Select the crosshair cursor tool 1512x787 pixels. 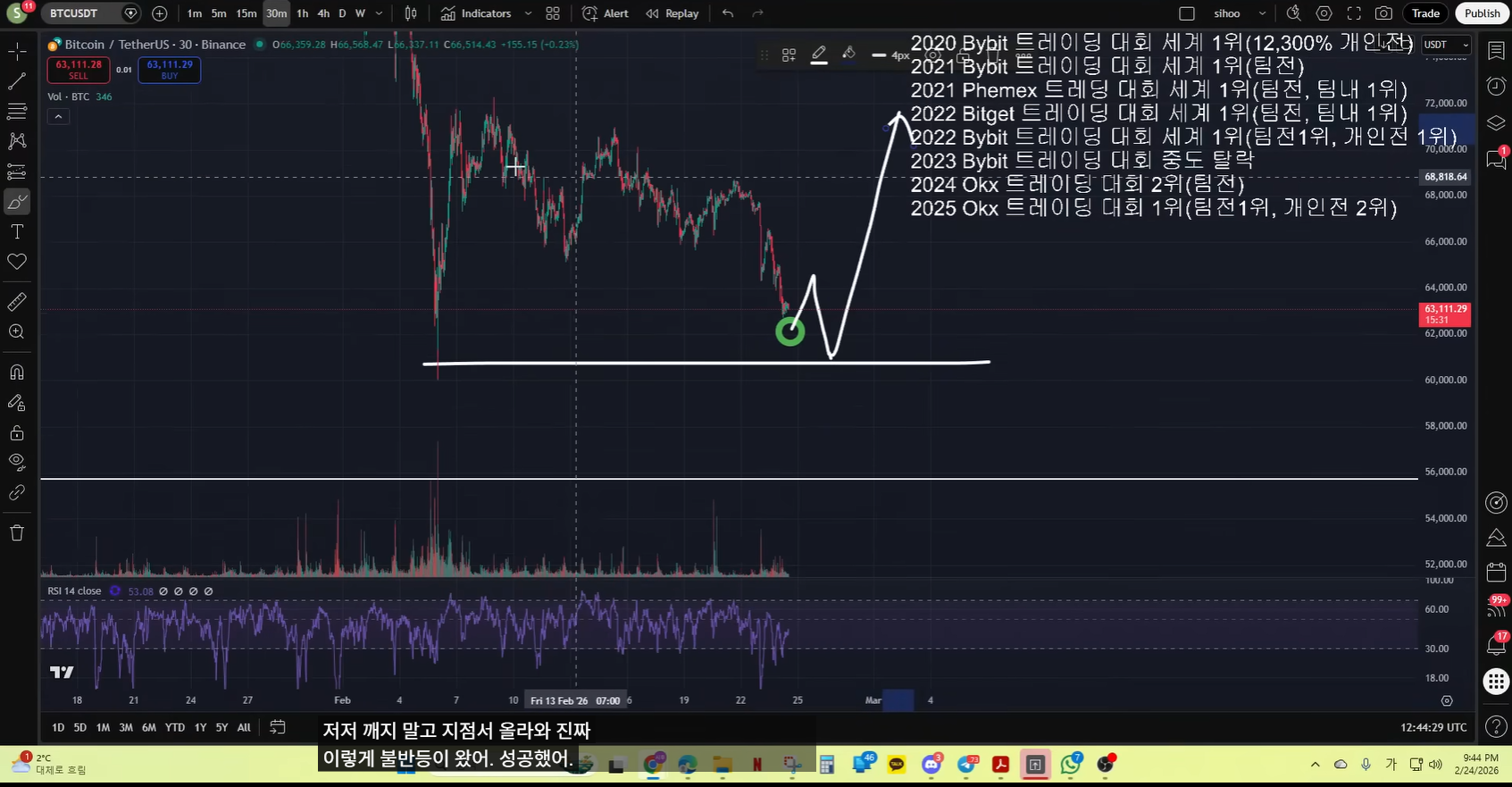[x=17, y=51]
